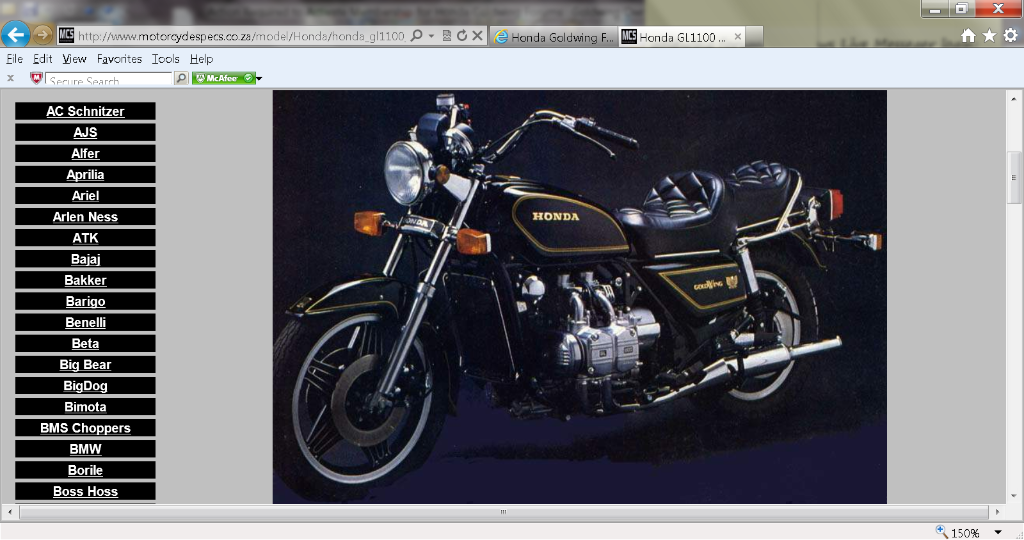This screenshot has height=540, width=1024.
Task: Close the Honda GL1100 tab
Action: (737, 37)
